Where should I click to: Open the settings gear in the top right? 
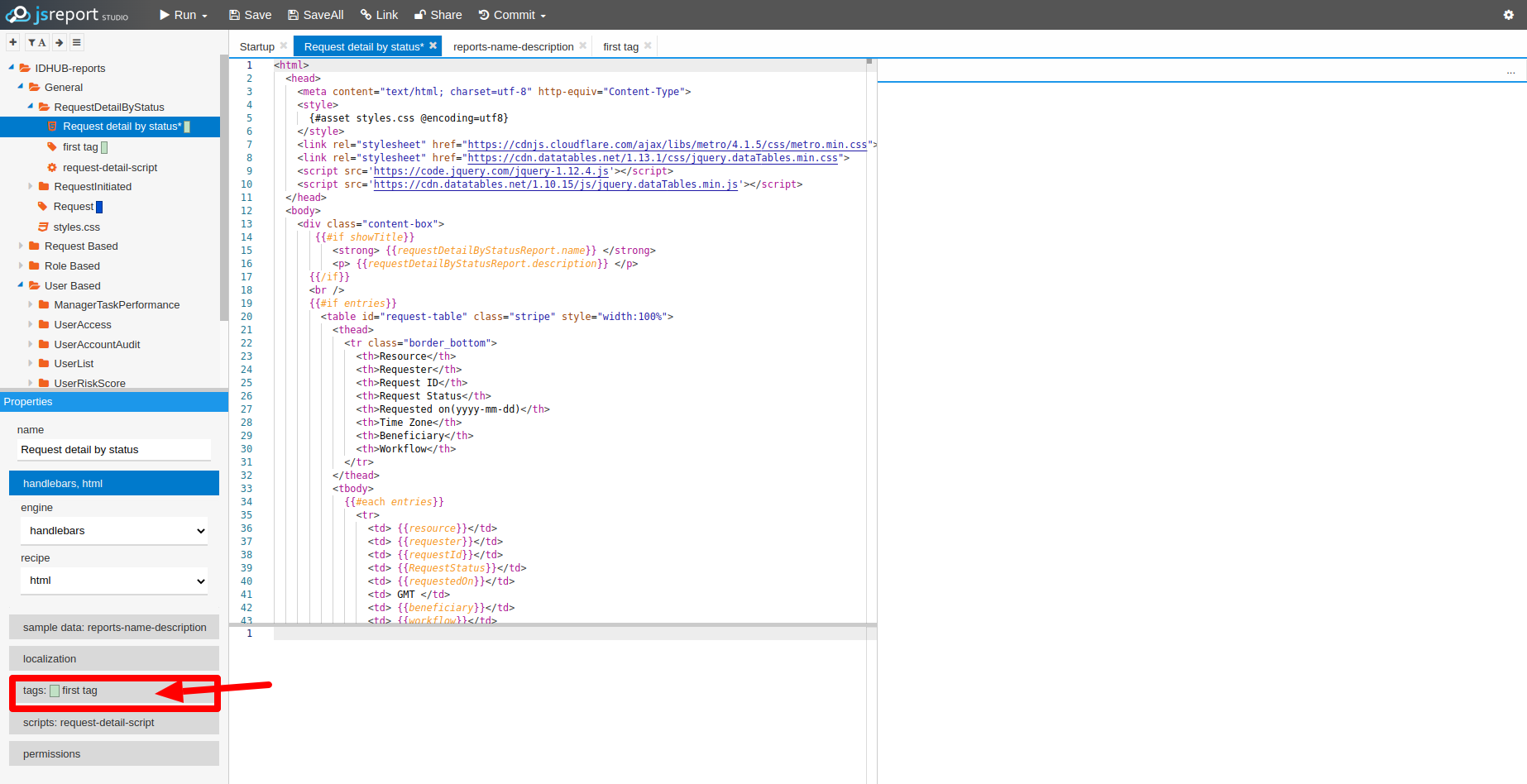tap(1508, 15)
